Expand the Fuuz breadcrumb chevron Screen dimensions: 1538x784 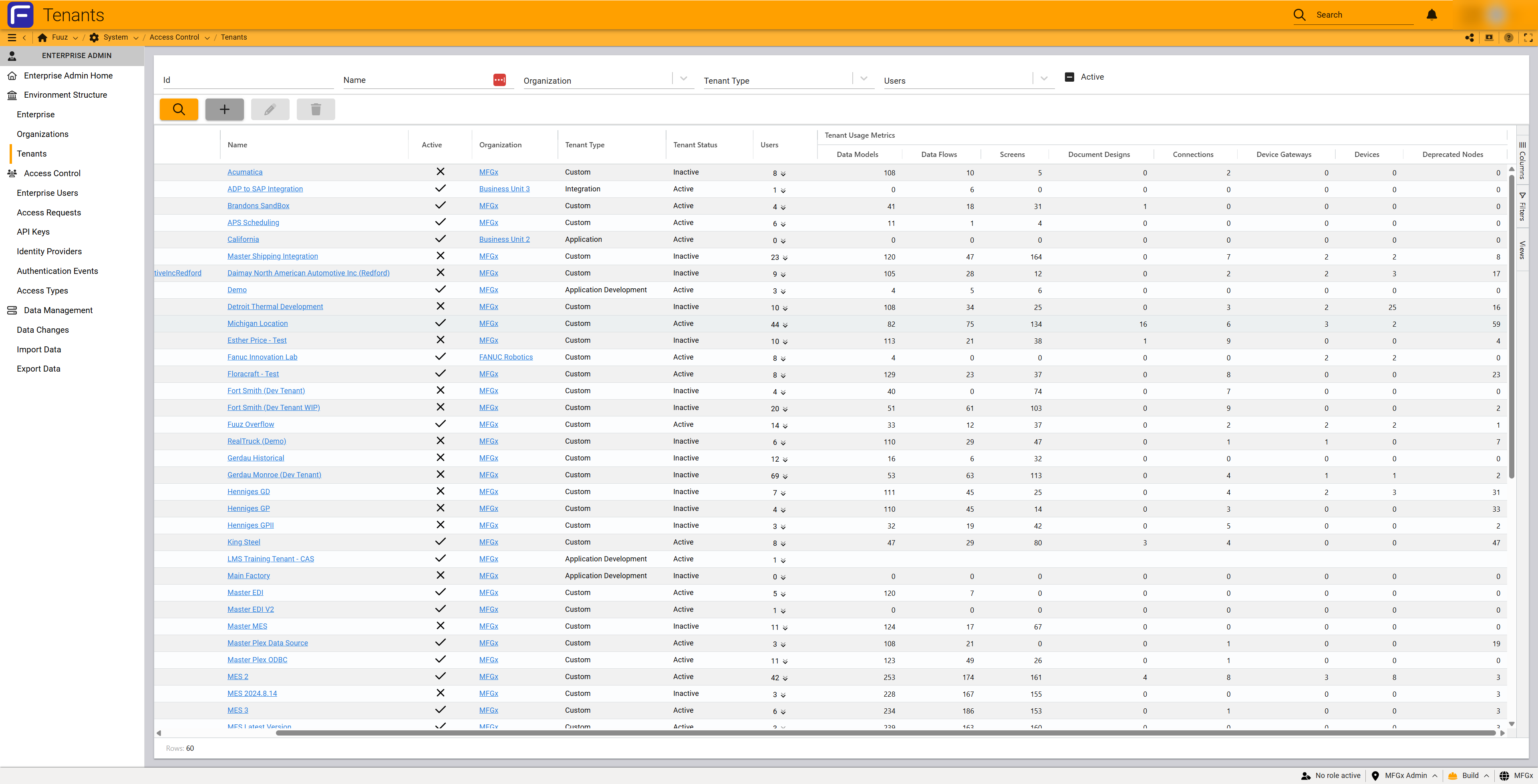[x=75, y=38]
